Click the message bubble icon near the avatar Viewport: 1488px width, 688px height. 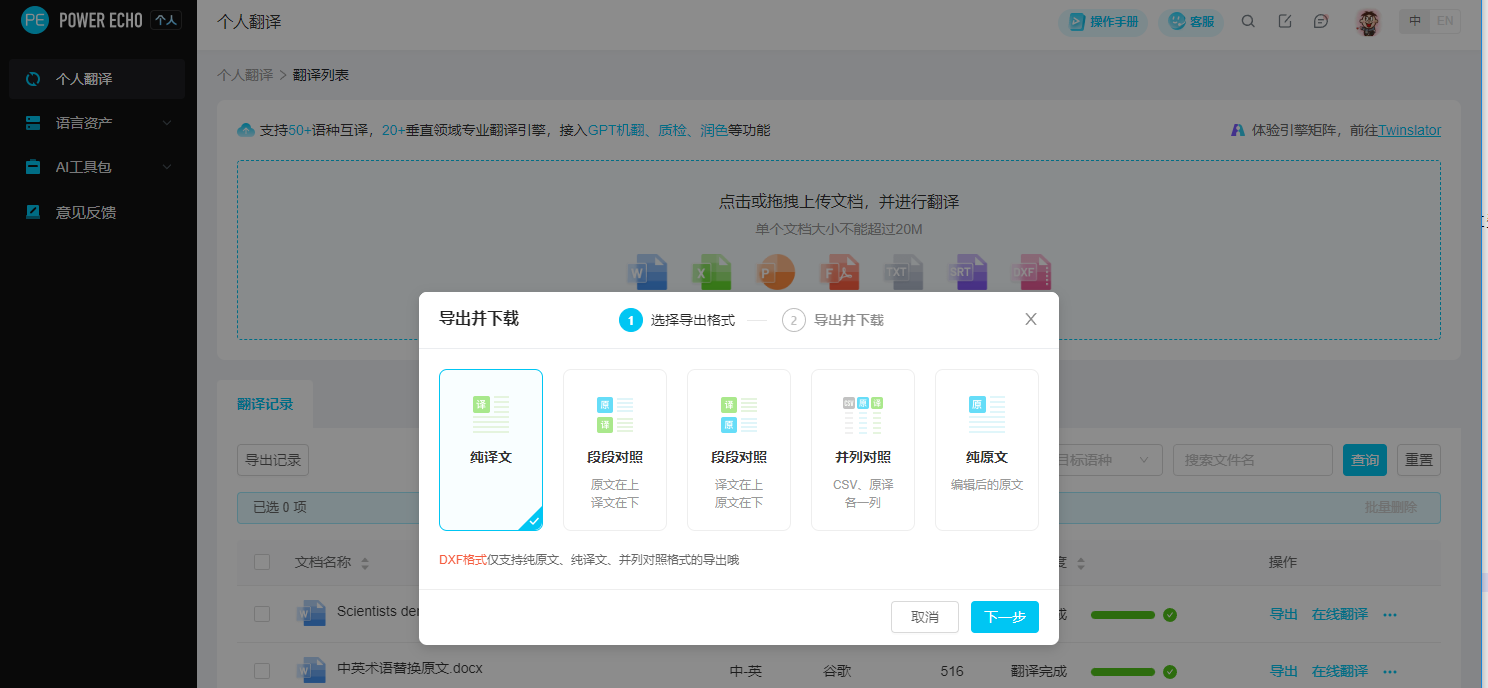1321,21
